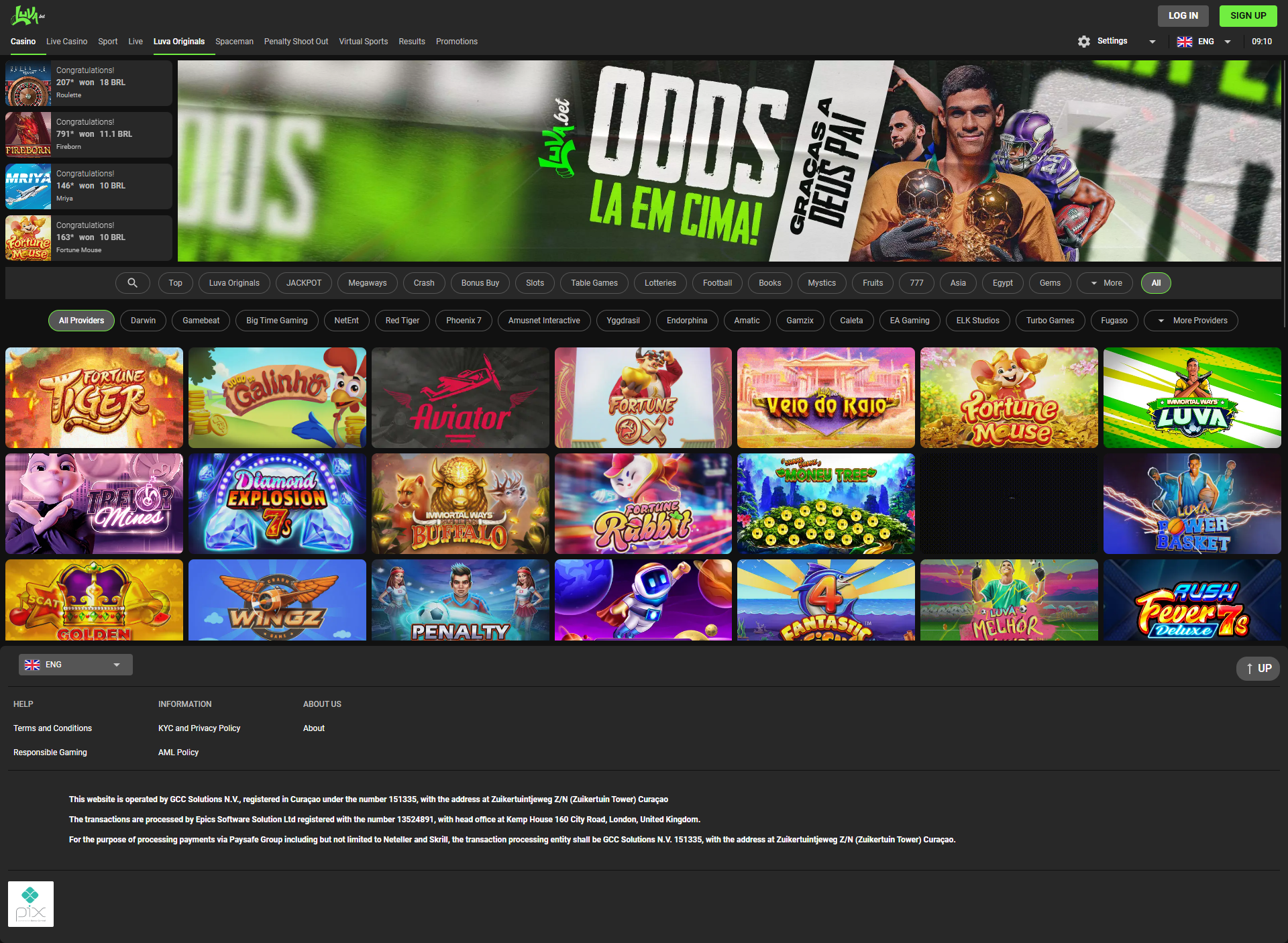
Task: Click the Settings gear icon
Action: [1083, 42]
